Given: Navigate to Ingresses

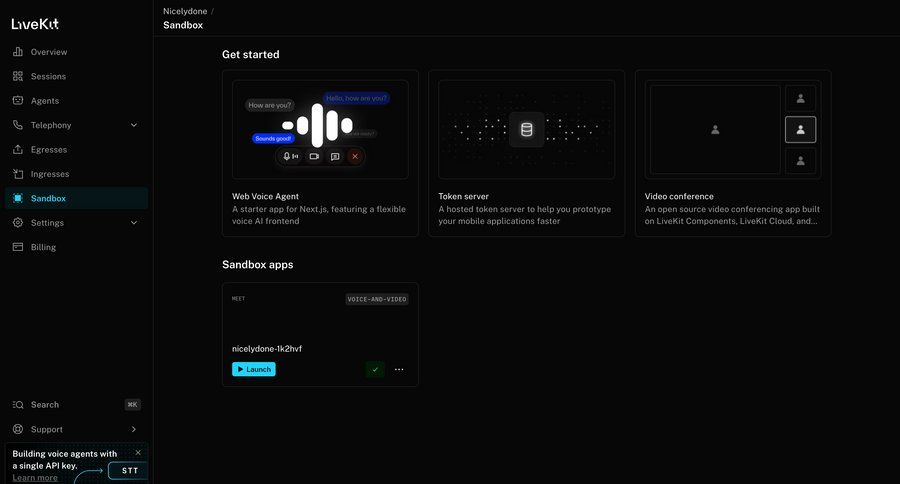Looking at the screenshot, I should [x=76, y=173].
